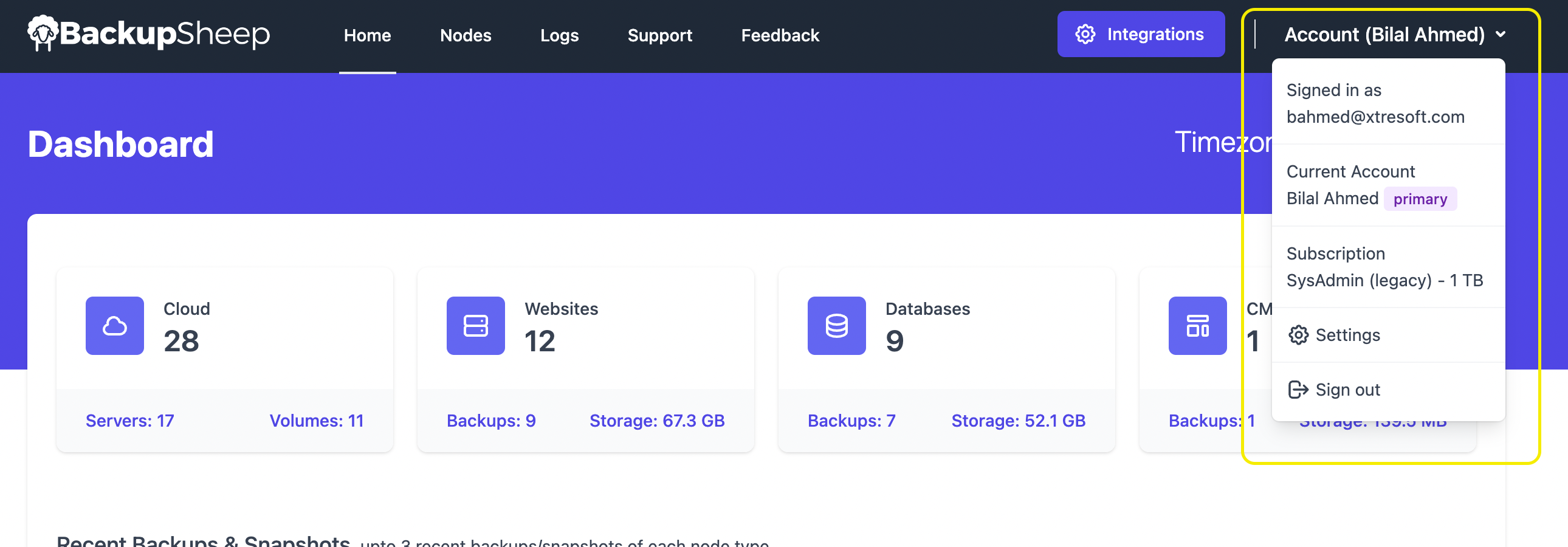Click the Websites count 12
The image size is (1568, 547).
[x=539, y=342]
